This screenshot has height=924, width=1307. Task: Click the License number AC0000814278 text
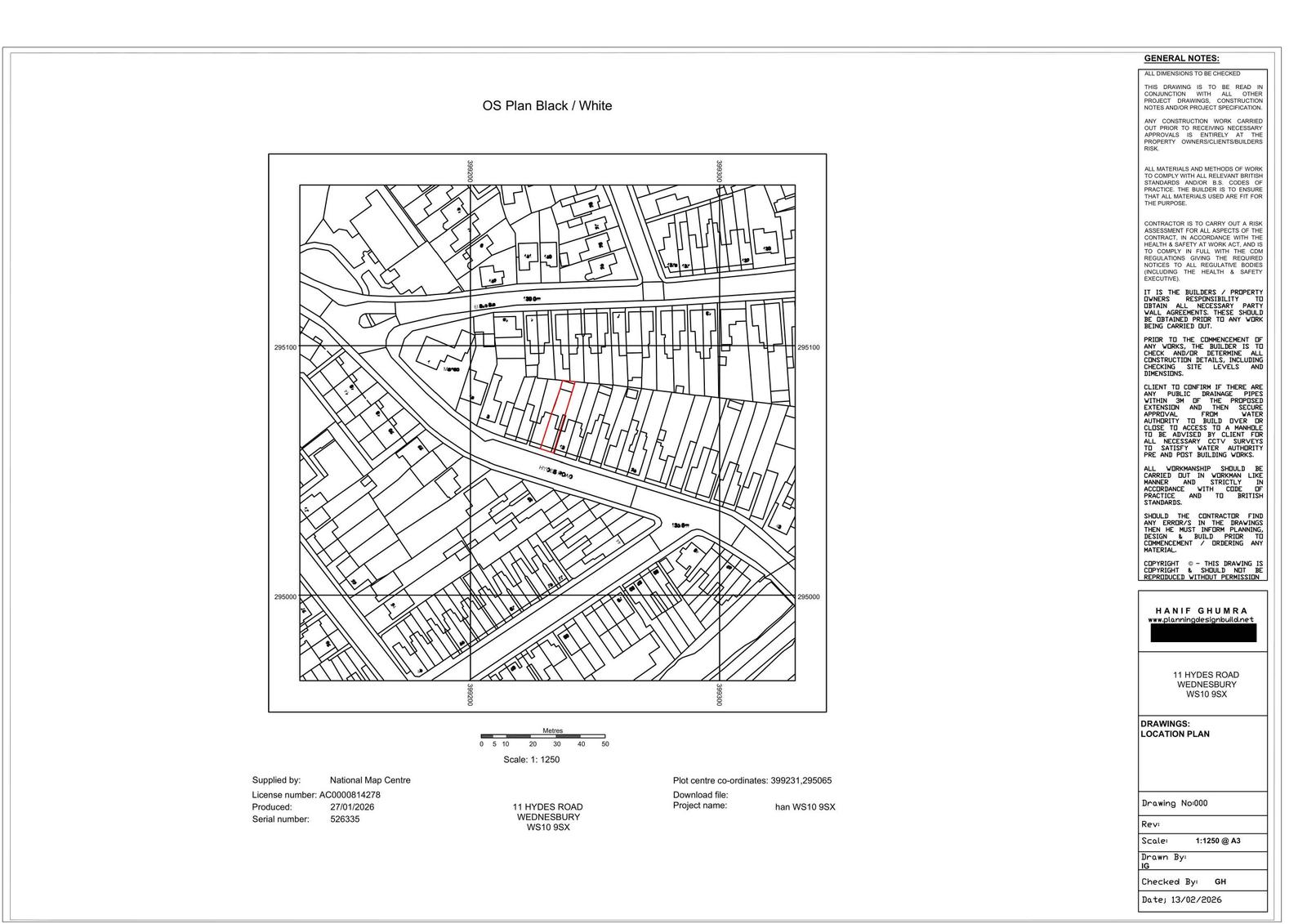(316, 795)
